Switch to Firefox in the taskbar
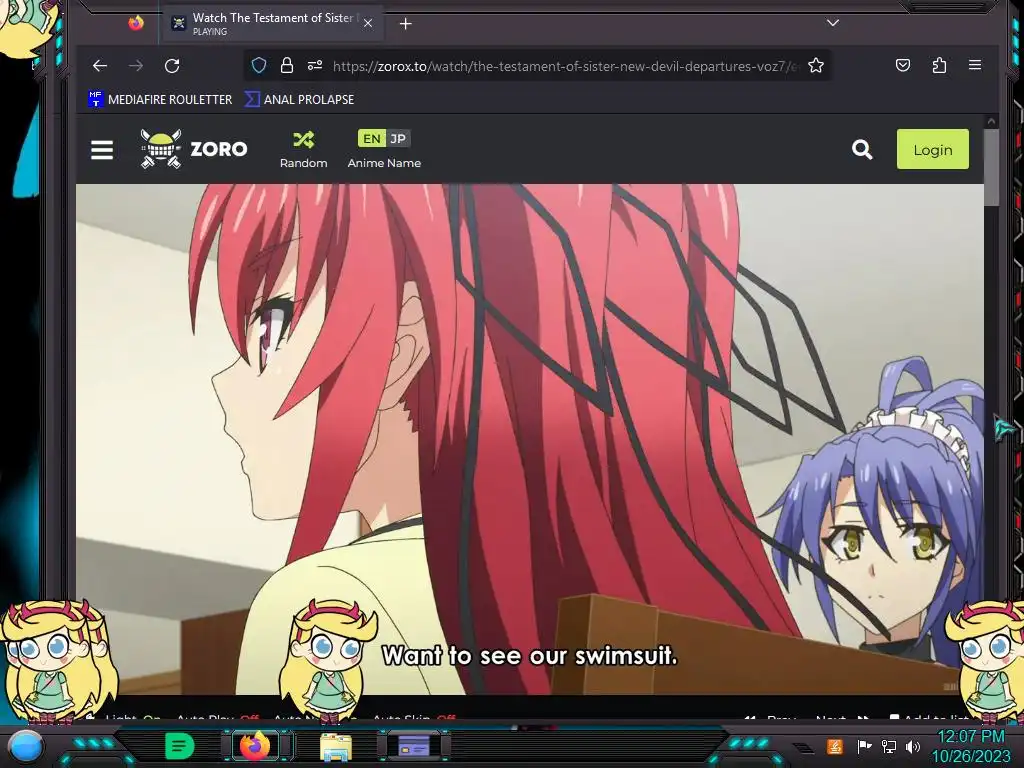Viewport: 1024px width, 768px height. pyautogui.click(x=255, y=746)
